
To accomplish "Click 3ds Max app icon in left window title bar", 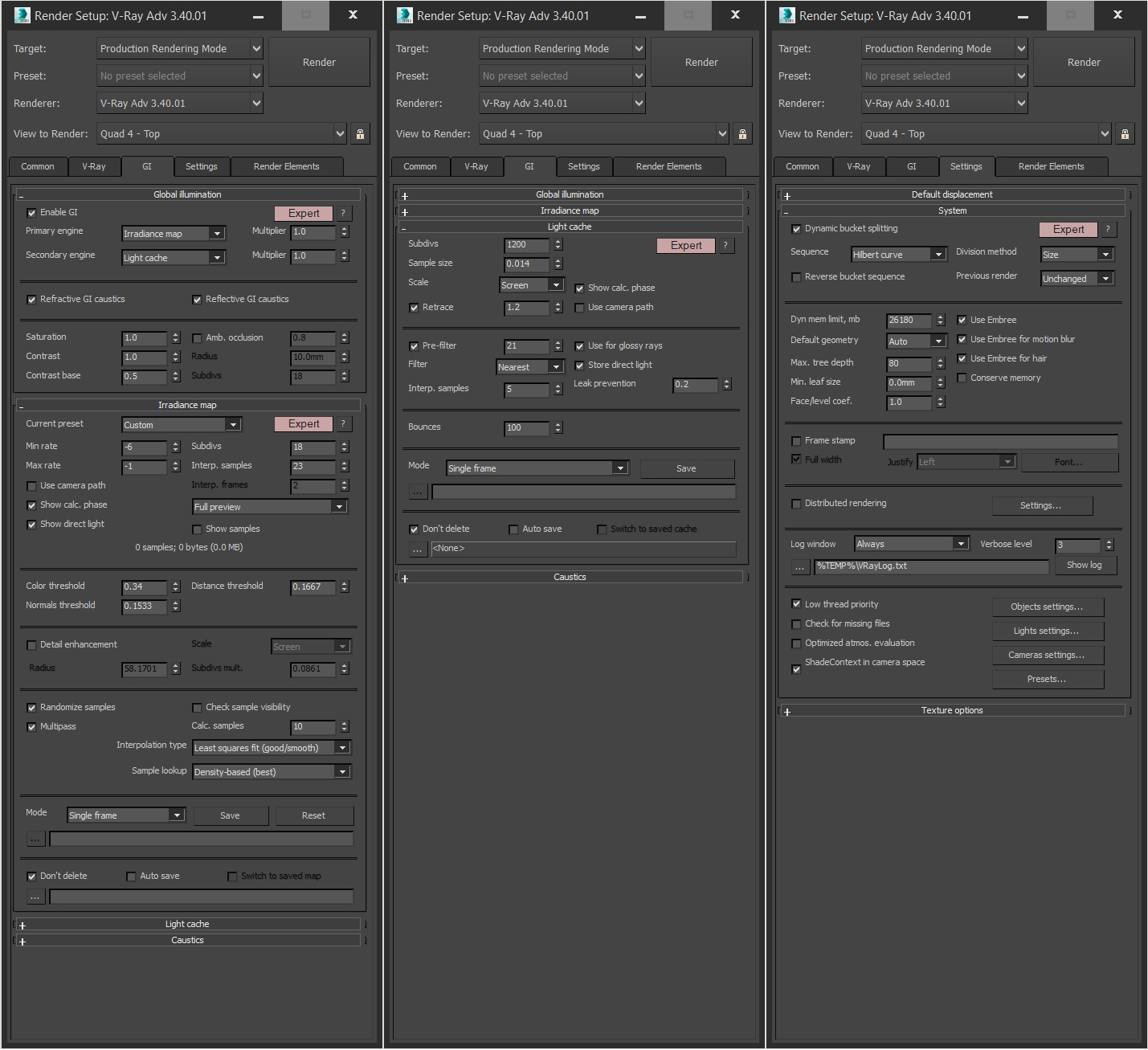I will point(22,15).
